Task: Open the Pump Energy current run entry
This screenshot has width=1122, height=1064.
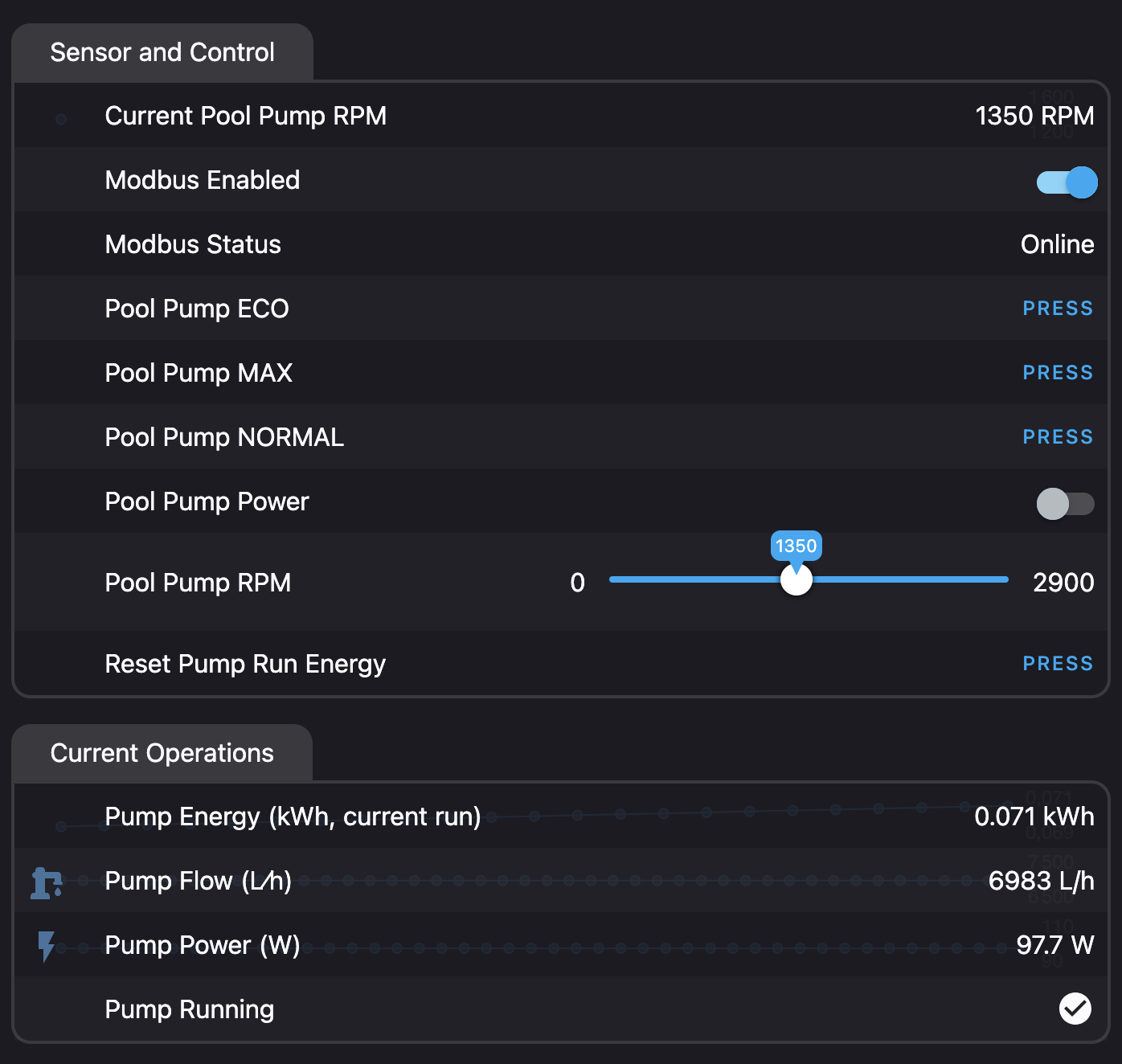Action: (x=293, y=816)
